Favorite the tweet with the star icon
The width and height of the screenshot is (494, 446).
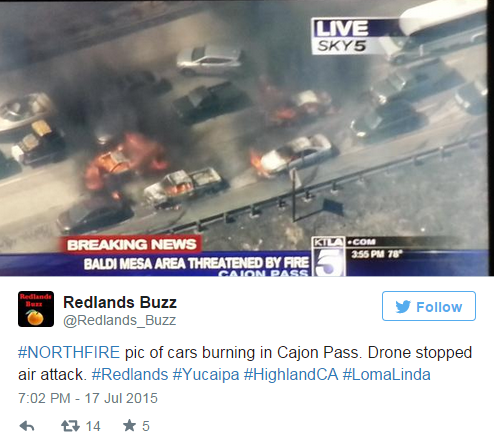[x=129, y=426]
